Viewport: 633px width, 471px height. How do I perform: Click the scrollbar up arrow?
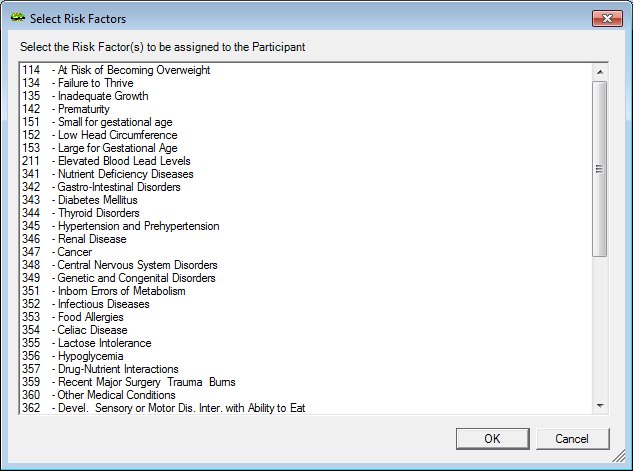pyautogui.click(x=600, y=72)
